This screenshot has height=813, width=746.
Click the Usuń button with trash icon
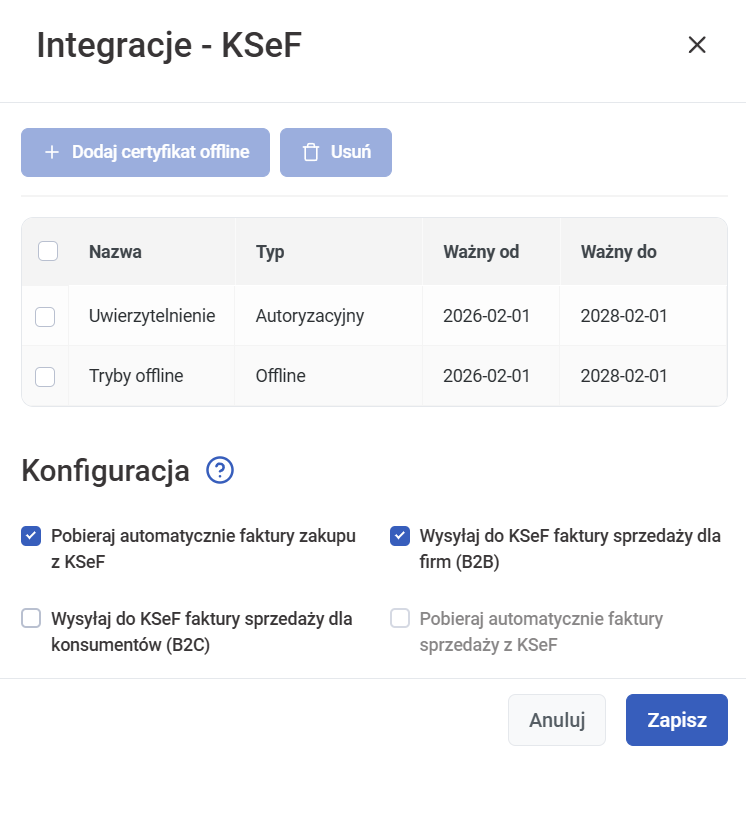336,152
